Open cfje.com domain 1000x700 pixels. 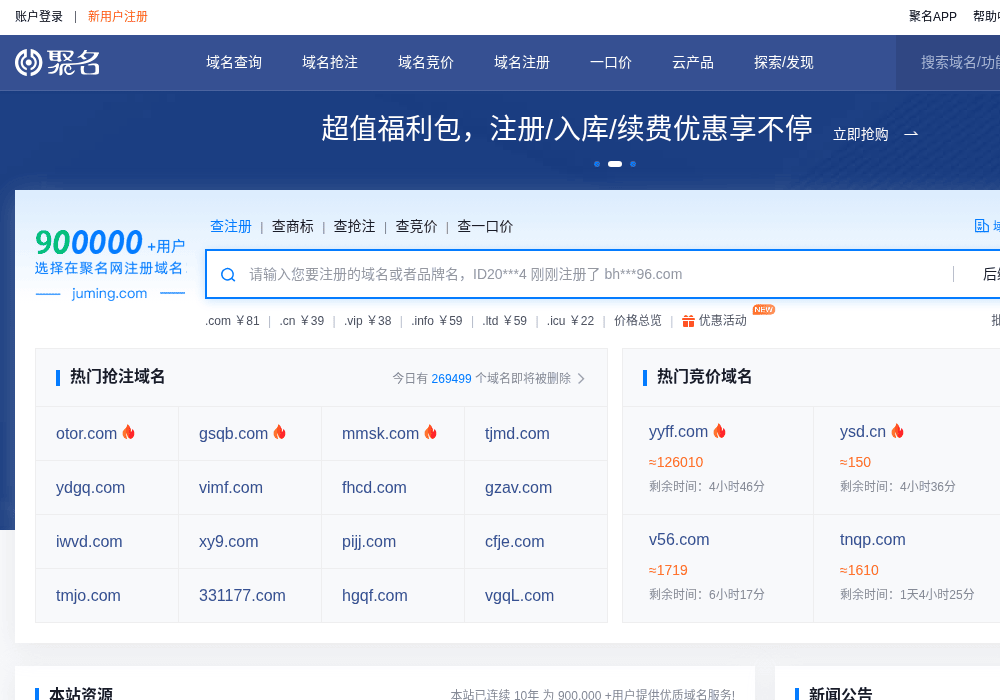point(515,542)
